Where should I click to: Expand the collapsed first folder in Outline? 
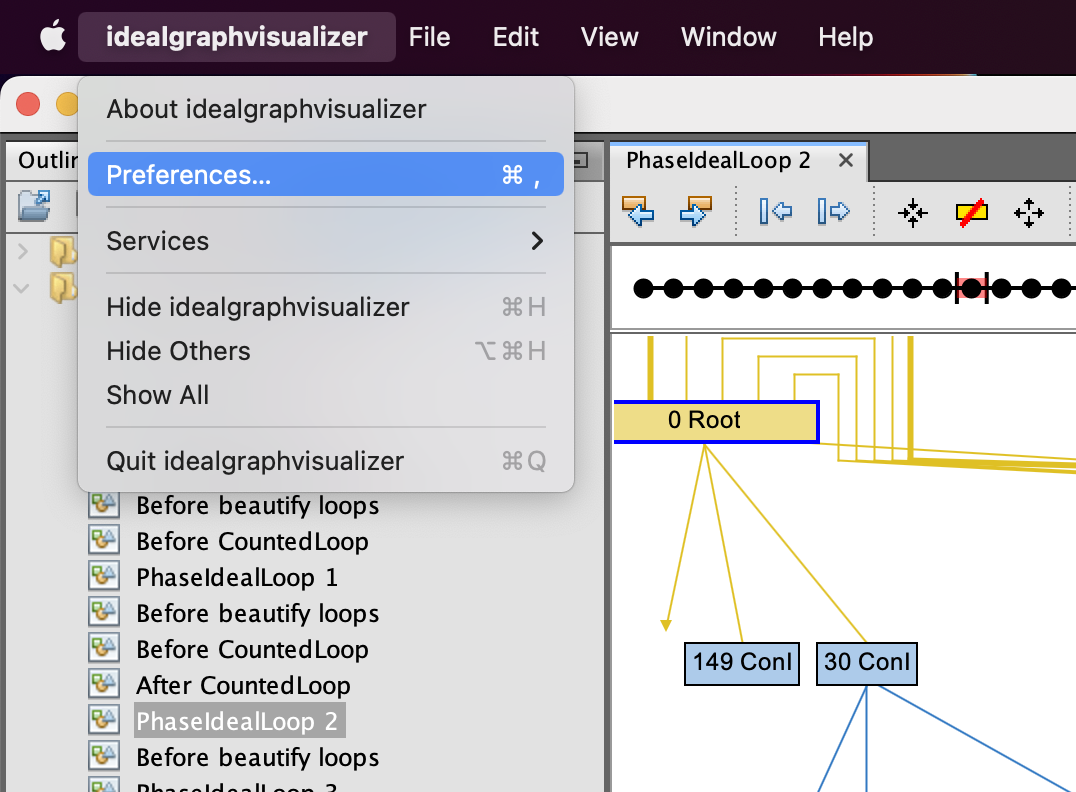(x=23, y=249)
